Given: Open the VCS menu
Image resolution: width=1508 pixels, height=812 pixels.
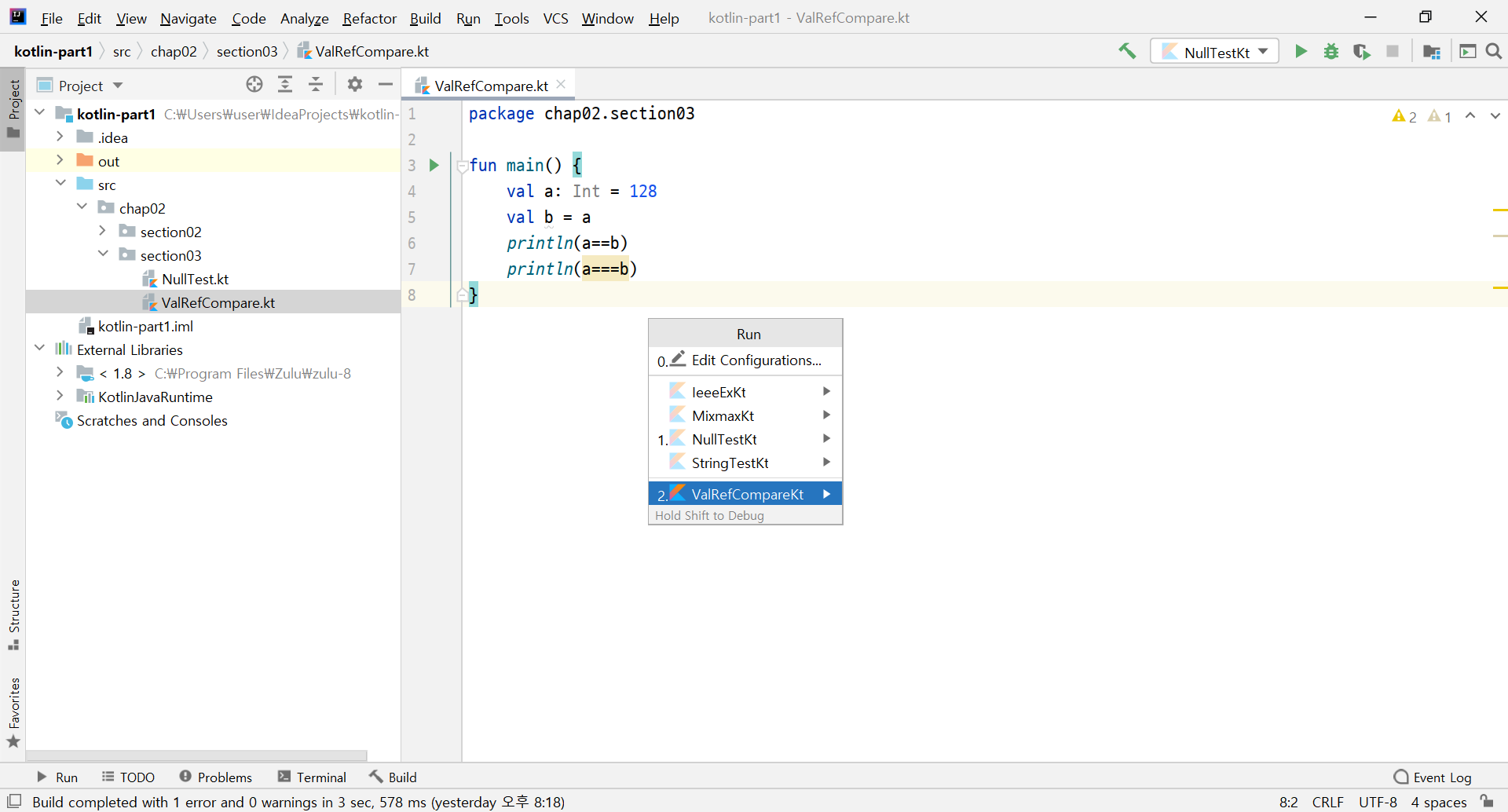Looking at the screenshot, I should pos(556,18).
